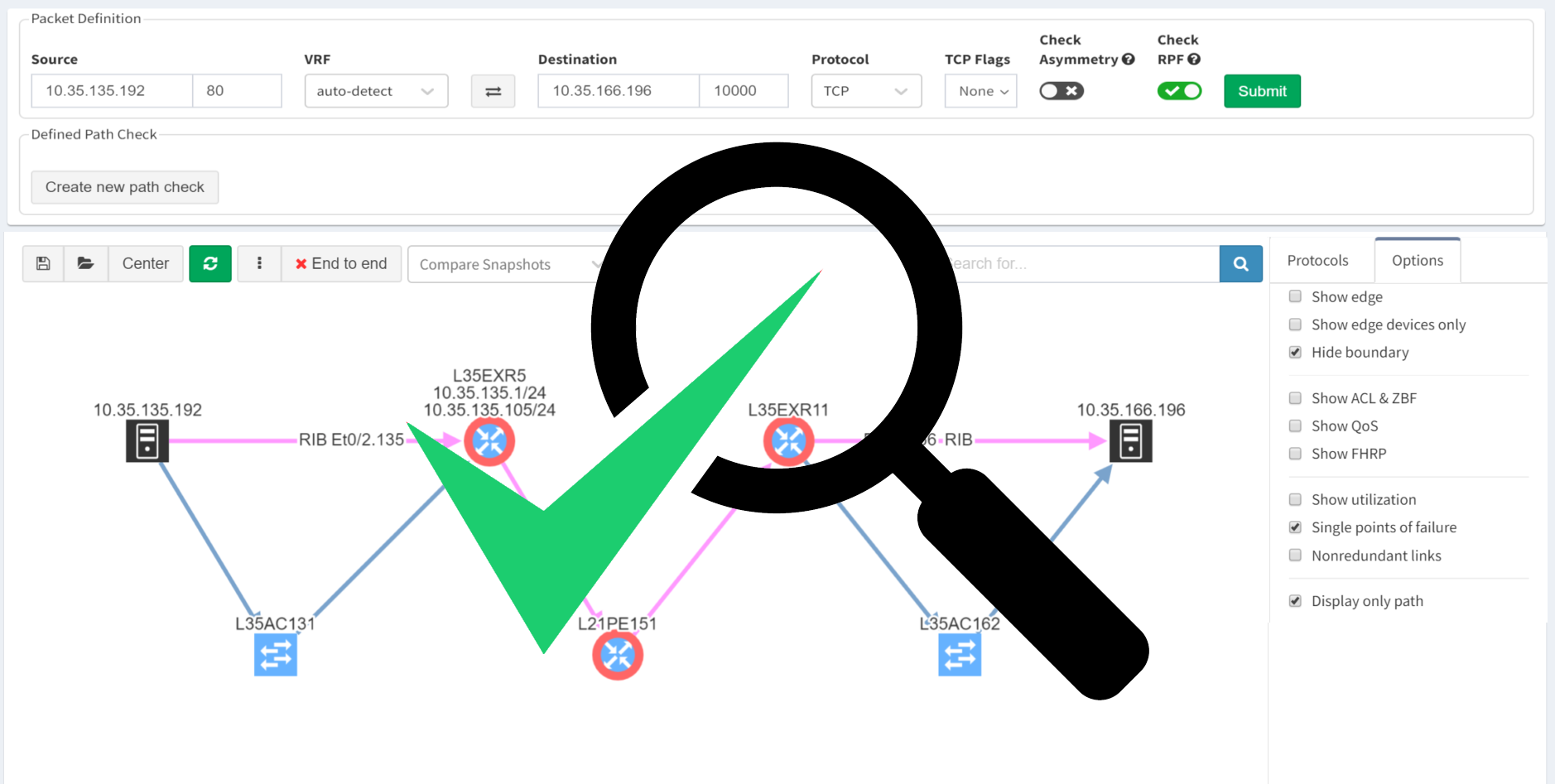Enable the Show ACL & ZBF checkbox
Viewport: 1555px width, 784px height.
point(1295,398)
